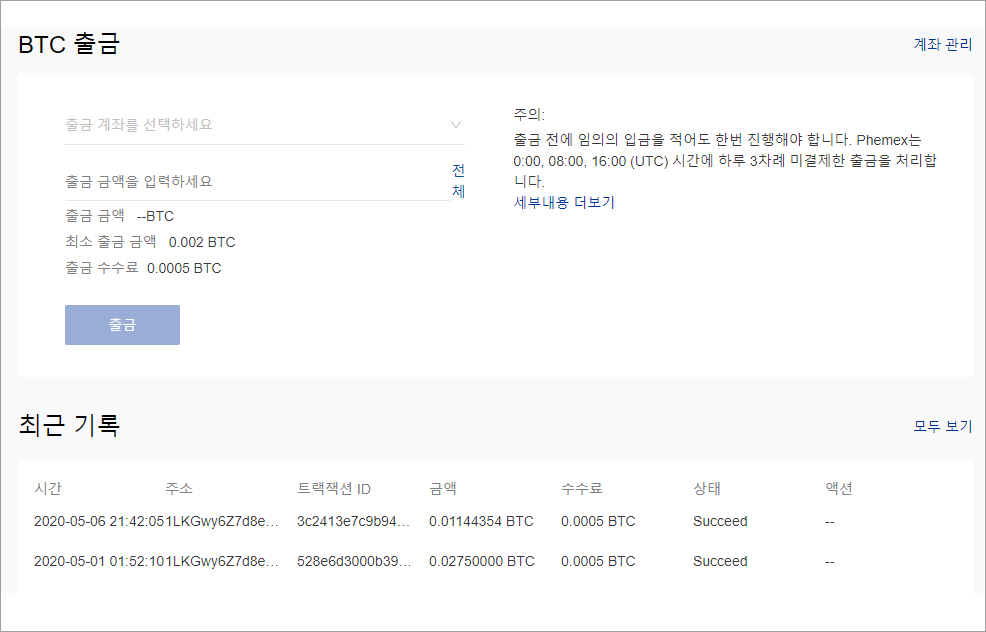Select the 시간 column header
Screen dimensions: 986x632
(x=48, y=489)
